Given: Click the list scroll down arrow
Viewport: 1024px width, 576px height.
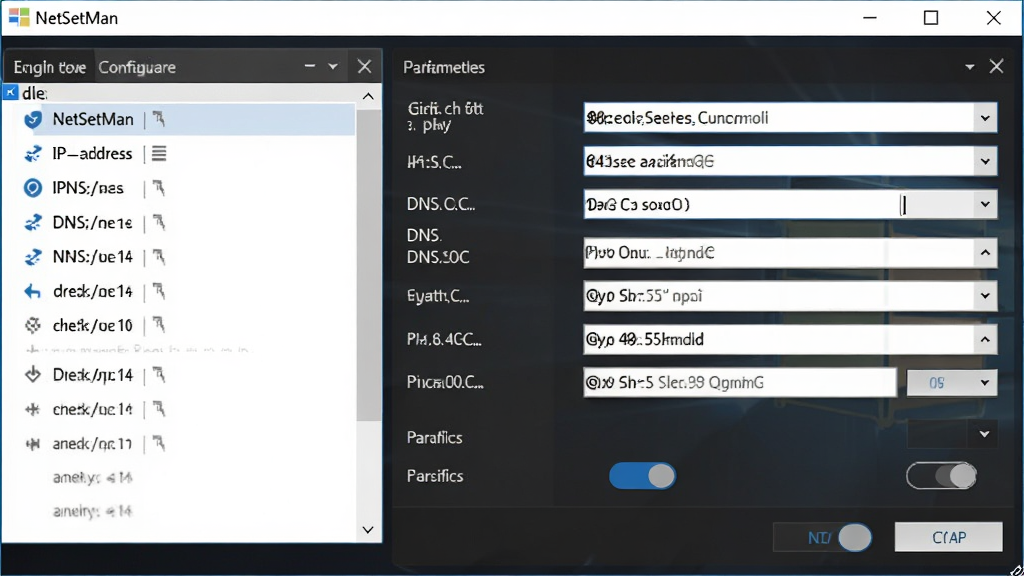Looking at the screenshot, I should pyautogui.click(x=368, y=530).
